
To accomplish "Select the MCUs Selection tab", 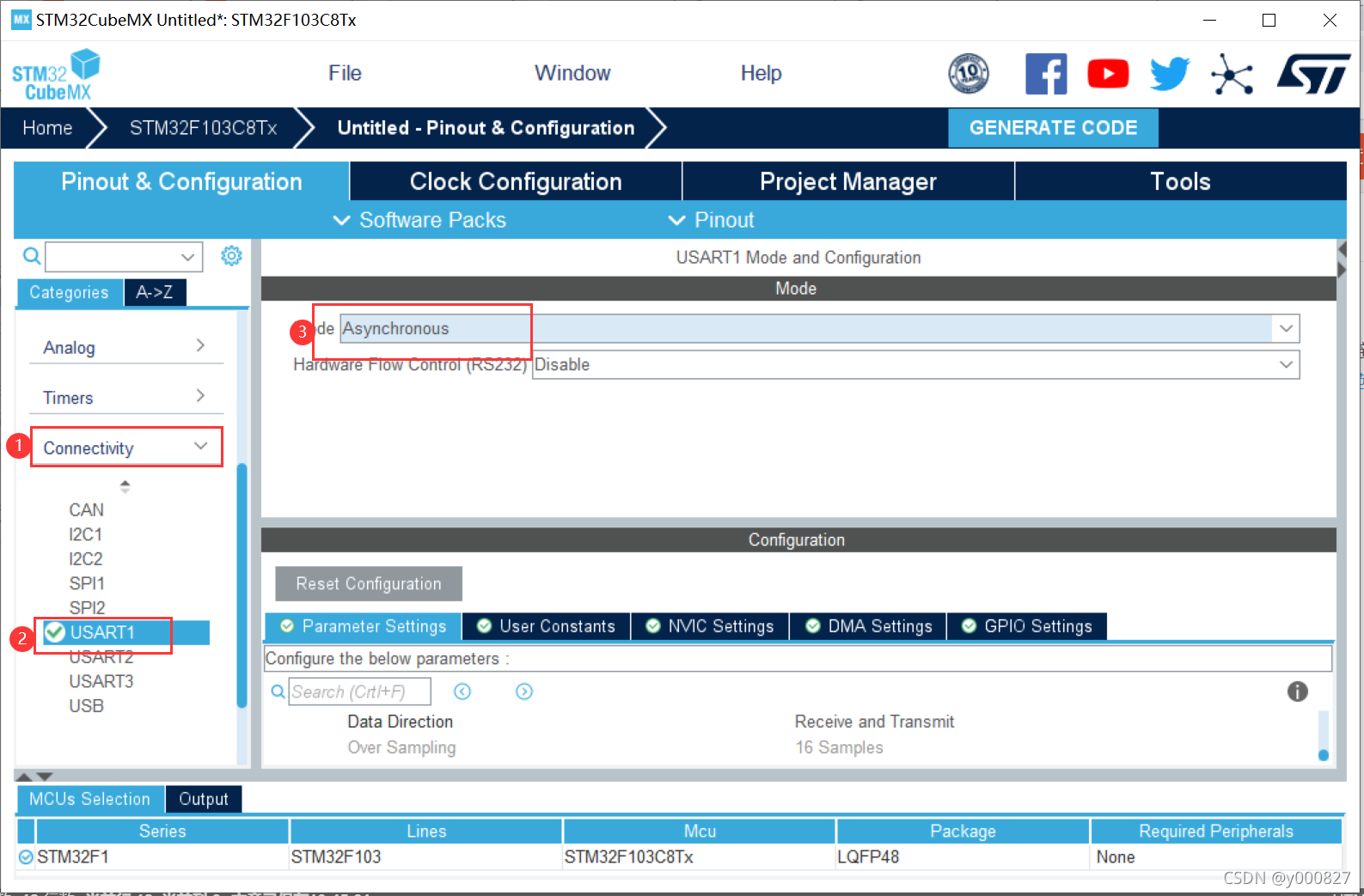I will pyautogui.click(x=90, y=799).
